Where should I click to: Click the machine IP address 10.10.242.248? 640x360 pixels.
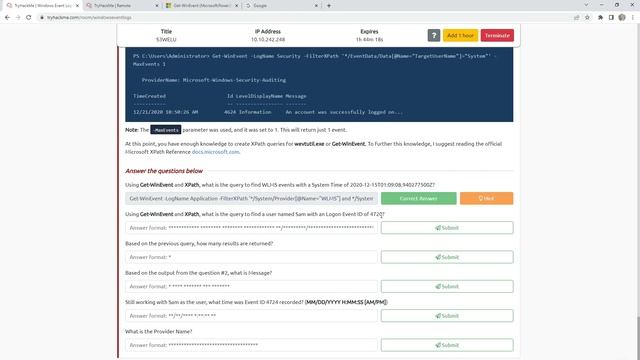[268, 40]
